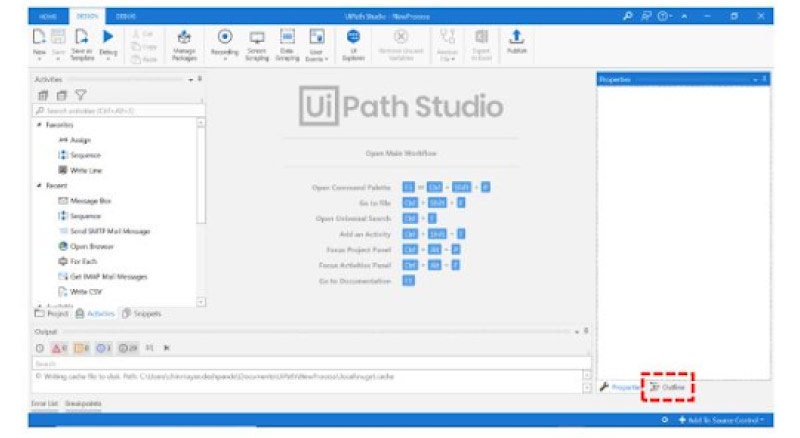This screenshot has width=800, height=438.
Task: Click Open Main Workflow link
Action: pos(401,153)
